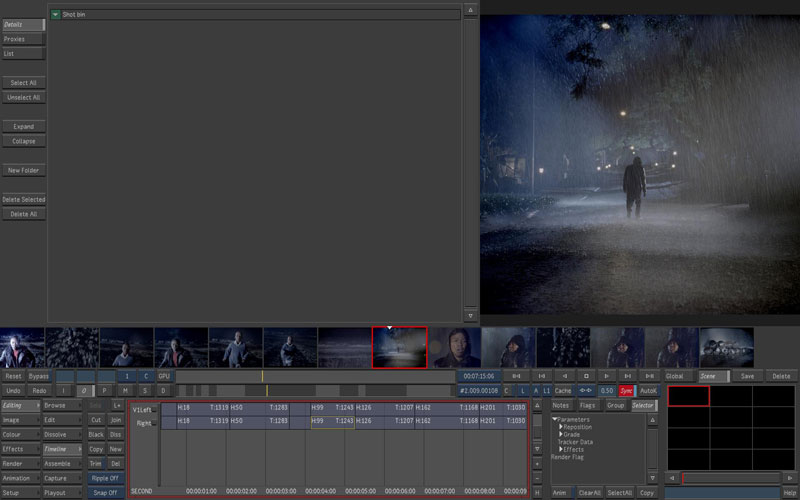800x500 pixels.
Task: Check the Right track box
Action: [154, 423]
